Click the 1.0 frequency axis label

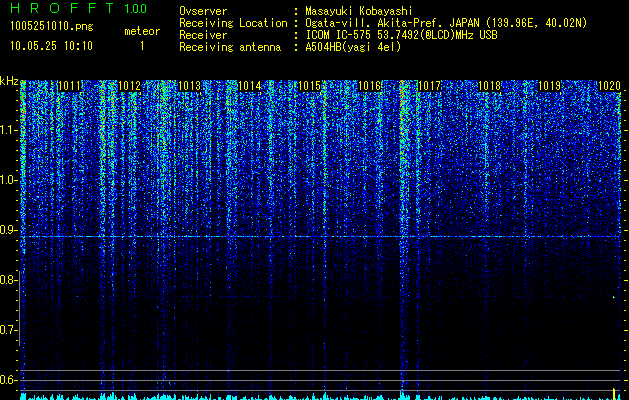[8, 180]
